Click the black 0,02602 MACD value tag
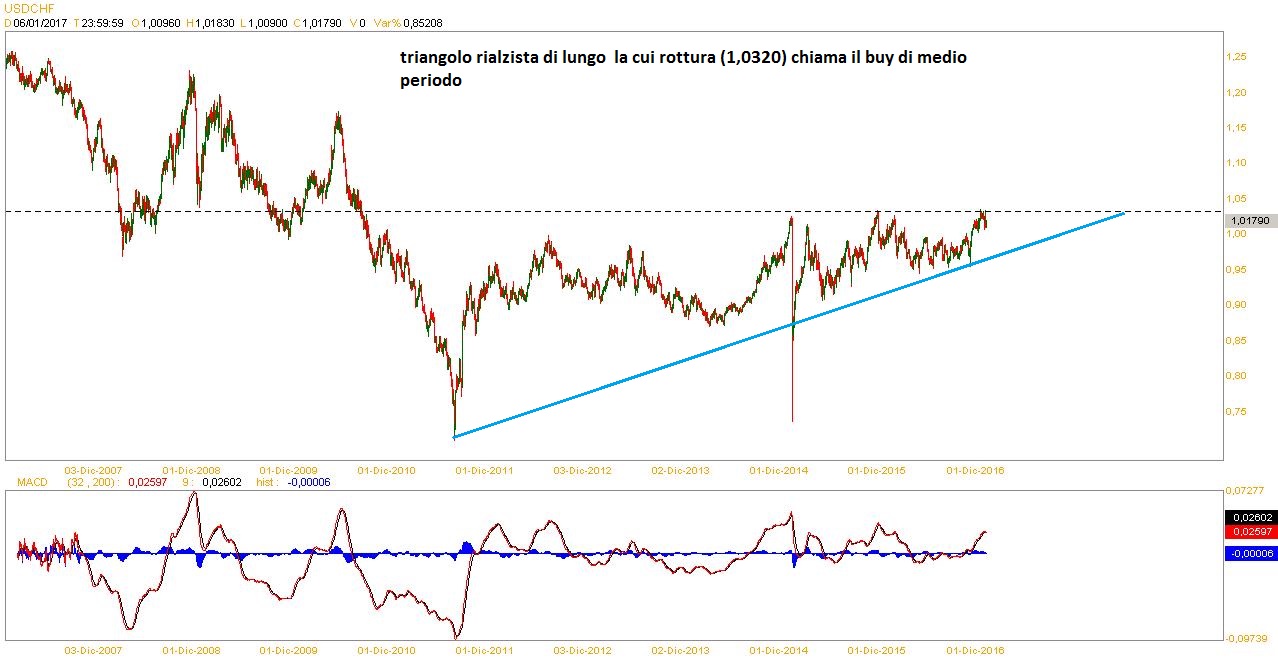Screen dimensions: 1278x668 pos(1250,517)
